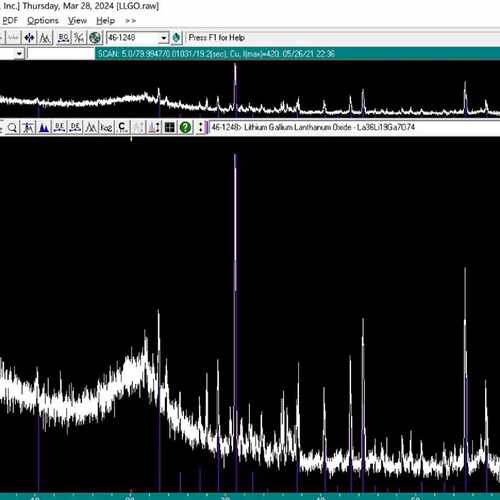Click the blue filled peaks icon
The image size is (500, 500).
pyautogui.click(x=44, y=127)
